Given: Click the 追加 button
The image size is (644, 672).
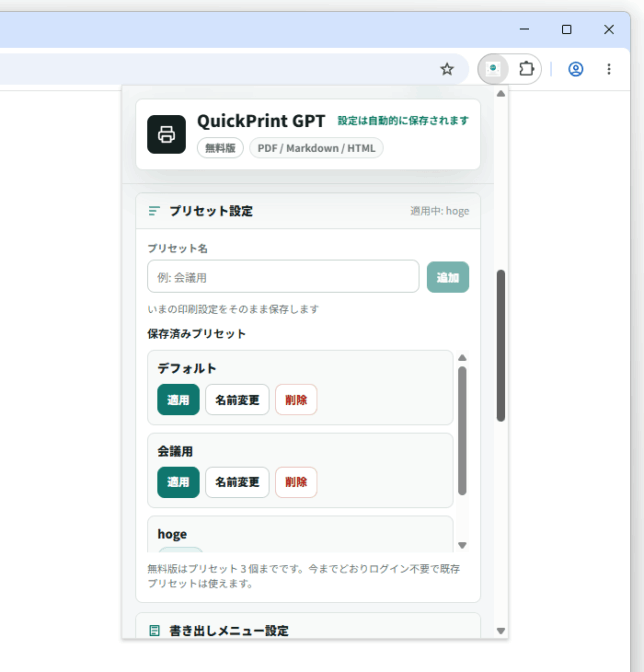Looking at the screenshot, I should pos(448,277).
